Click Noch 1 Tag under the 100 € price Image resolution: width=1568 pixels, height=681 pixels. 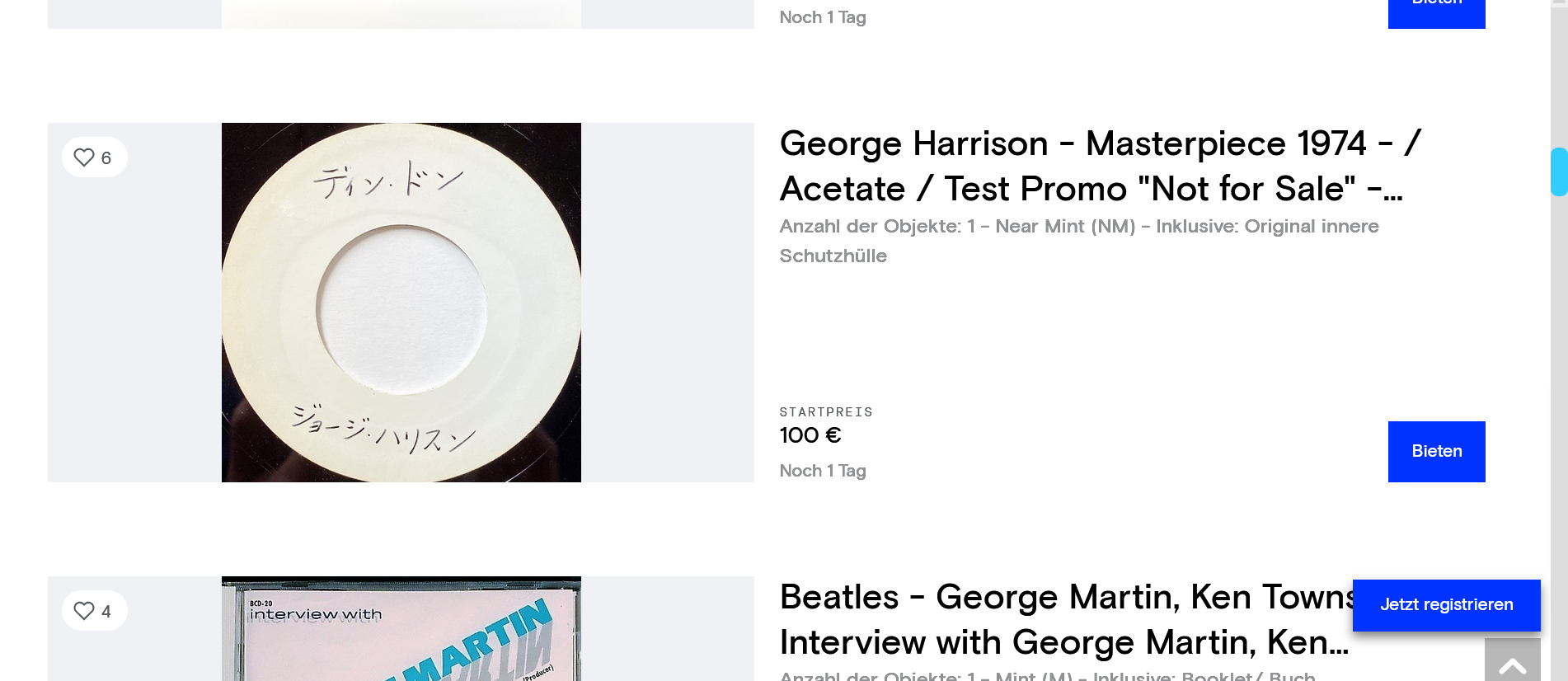point(823,471)
